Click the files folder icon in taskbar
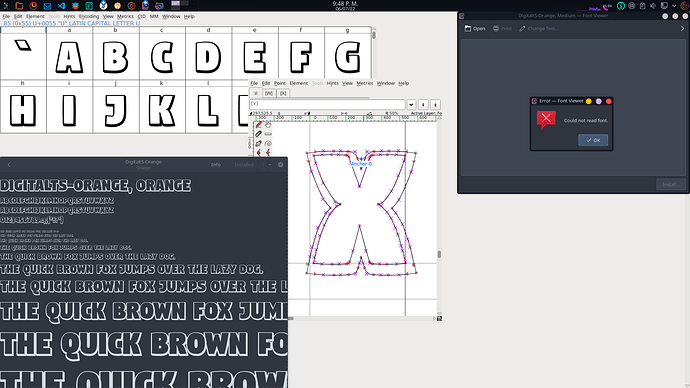Image resolution: width=690 pixels, height=388 pixels. (x=19, y=6)
